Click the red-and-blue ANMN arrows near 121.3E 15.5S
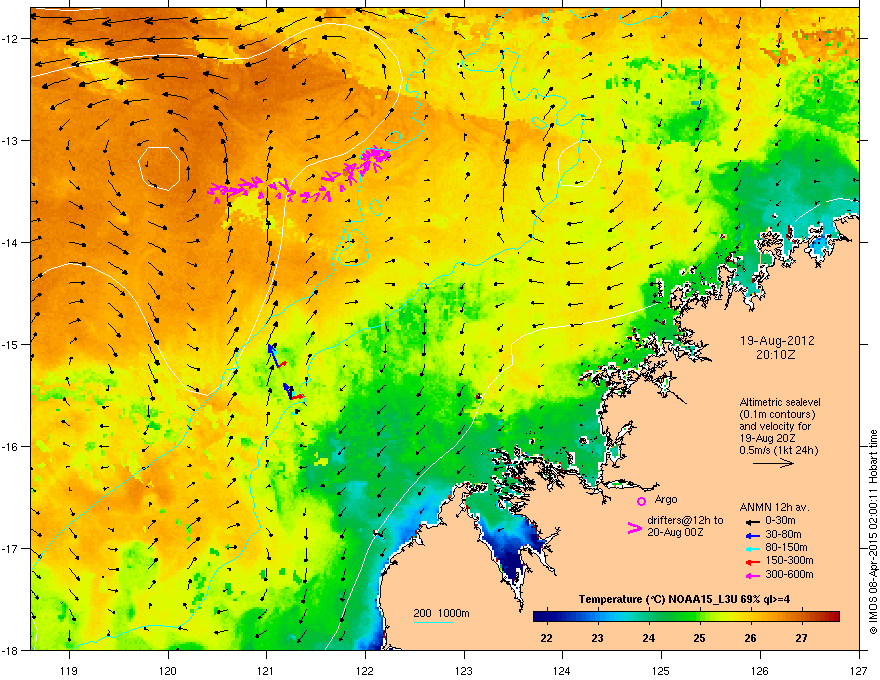The height and width of the screenshot is (680, 880). coord(292,392)
